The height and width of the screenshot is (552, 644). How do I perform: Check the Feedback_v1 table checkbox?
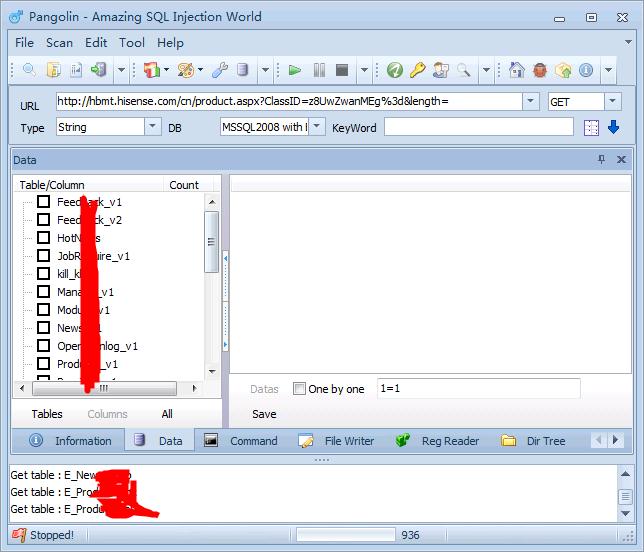click(x=44, y=202)
